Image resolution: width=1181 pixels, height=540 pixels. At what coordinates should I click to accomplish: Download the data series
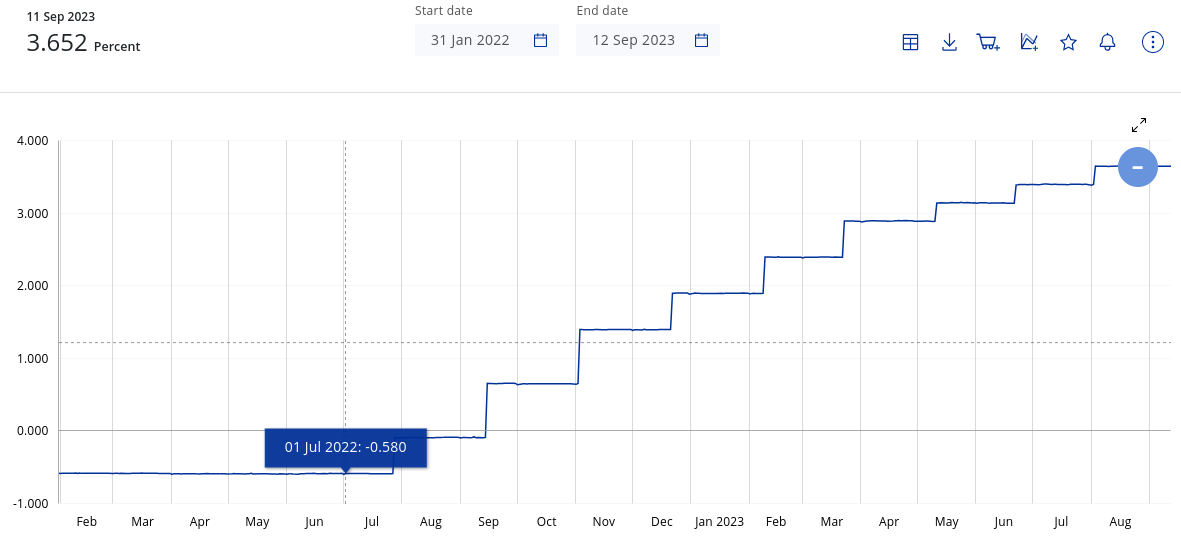pyautogui.click(x=949, y=42)
